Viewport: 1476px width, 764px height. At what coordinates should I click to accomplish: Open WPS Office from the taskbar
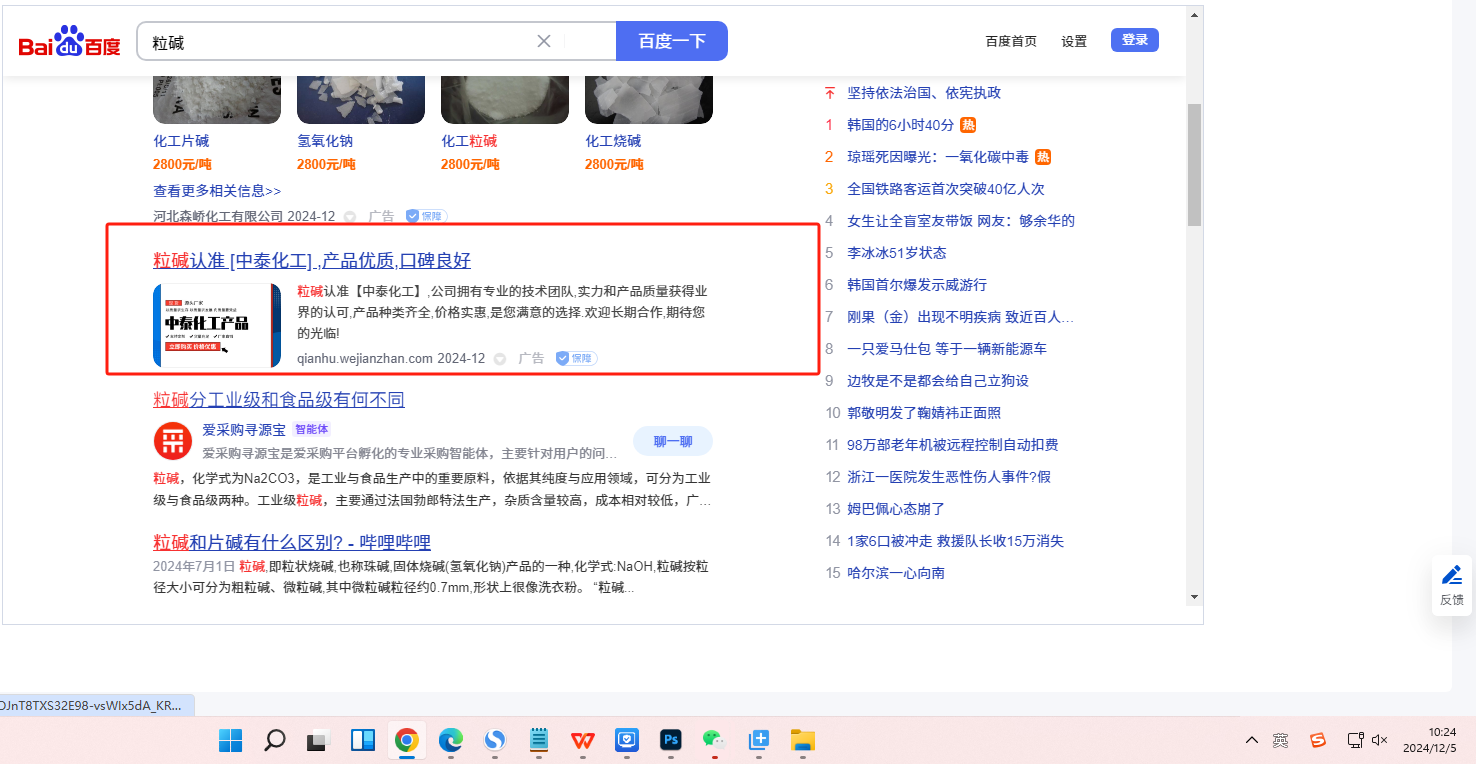pos(582,740)
